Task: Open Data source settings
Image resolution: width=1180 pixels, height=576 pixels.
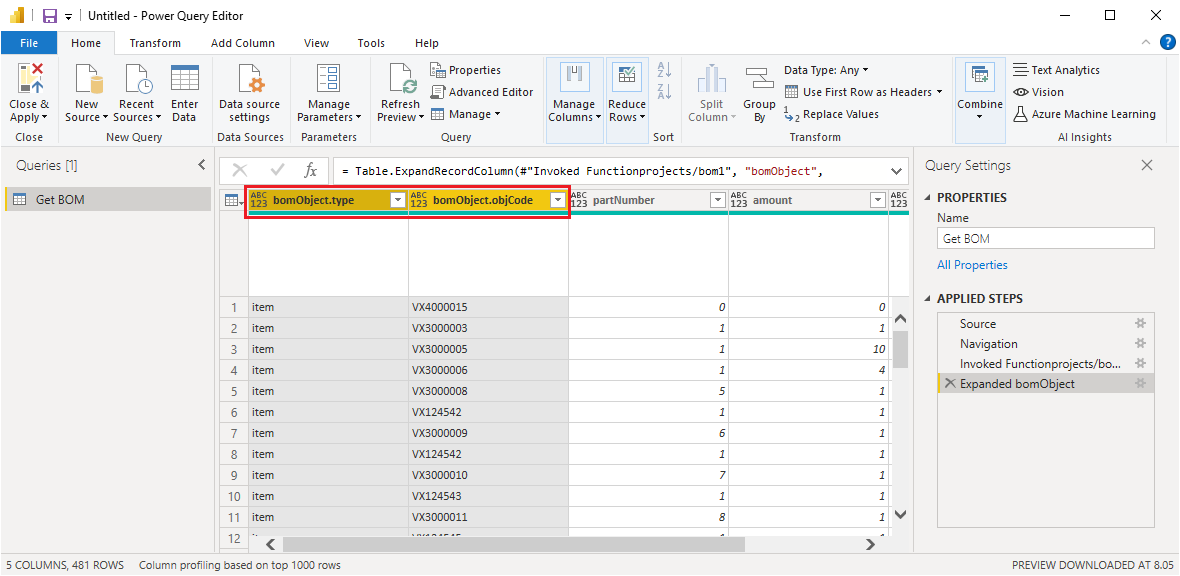Action: (249, 93)
